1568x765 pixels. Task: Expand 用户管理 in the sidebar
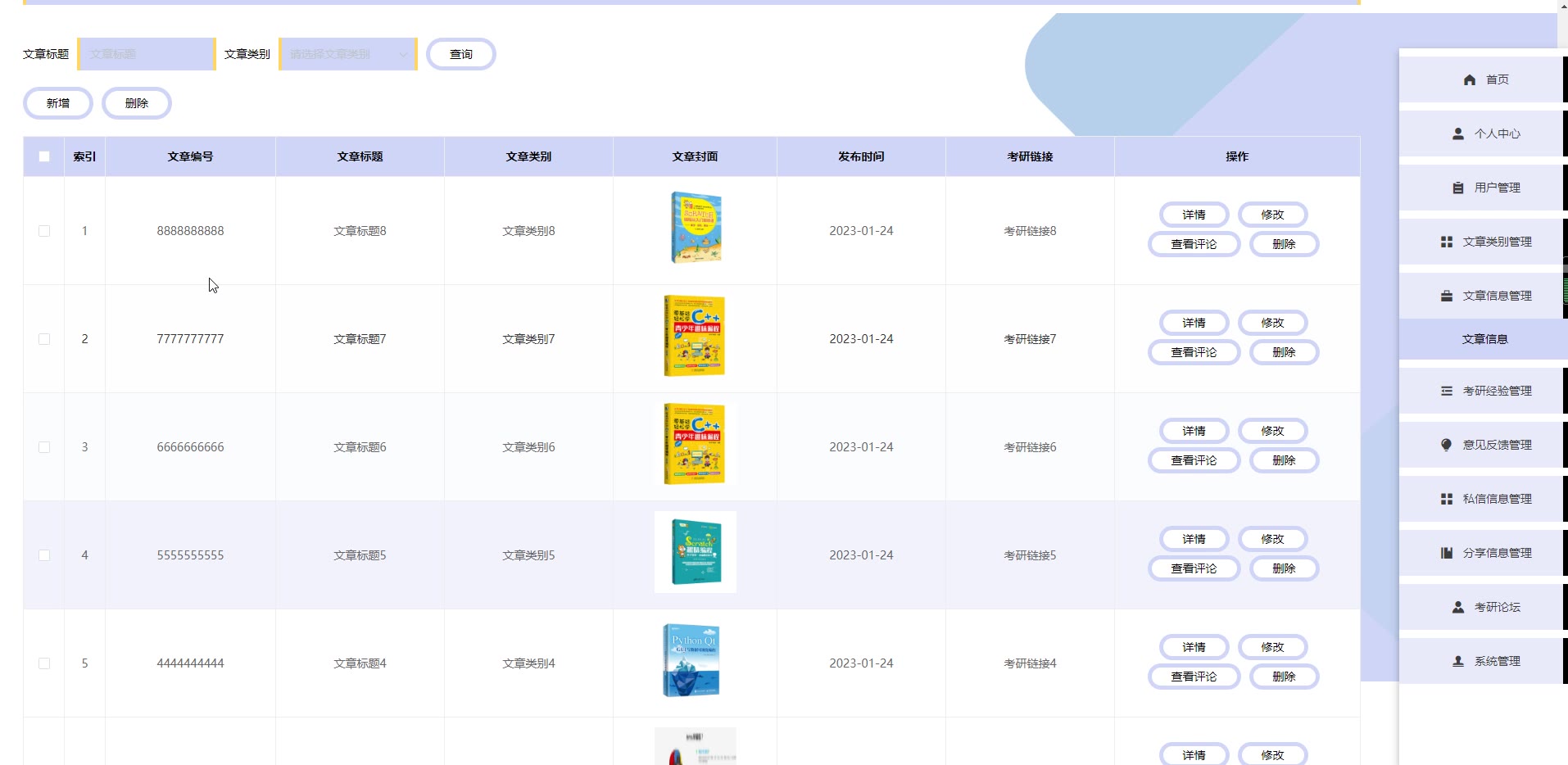[1483, 188]
